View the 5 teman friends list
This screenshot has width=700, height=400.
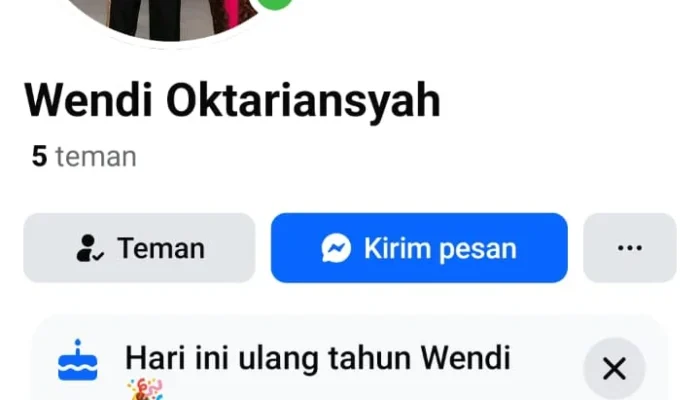coord(84,157)
